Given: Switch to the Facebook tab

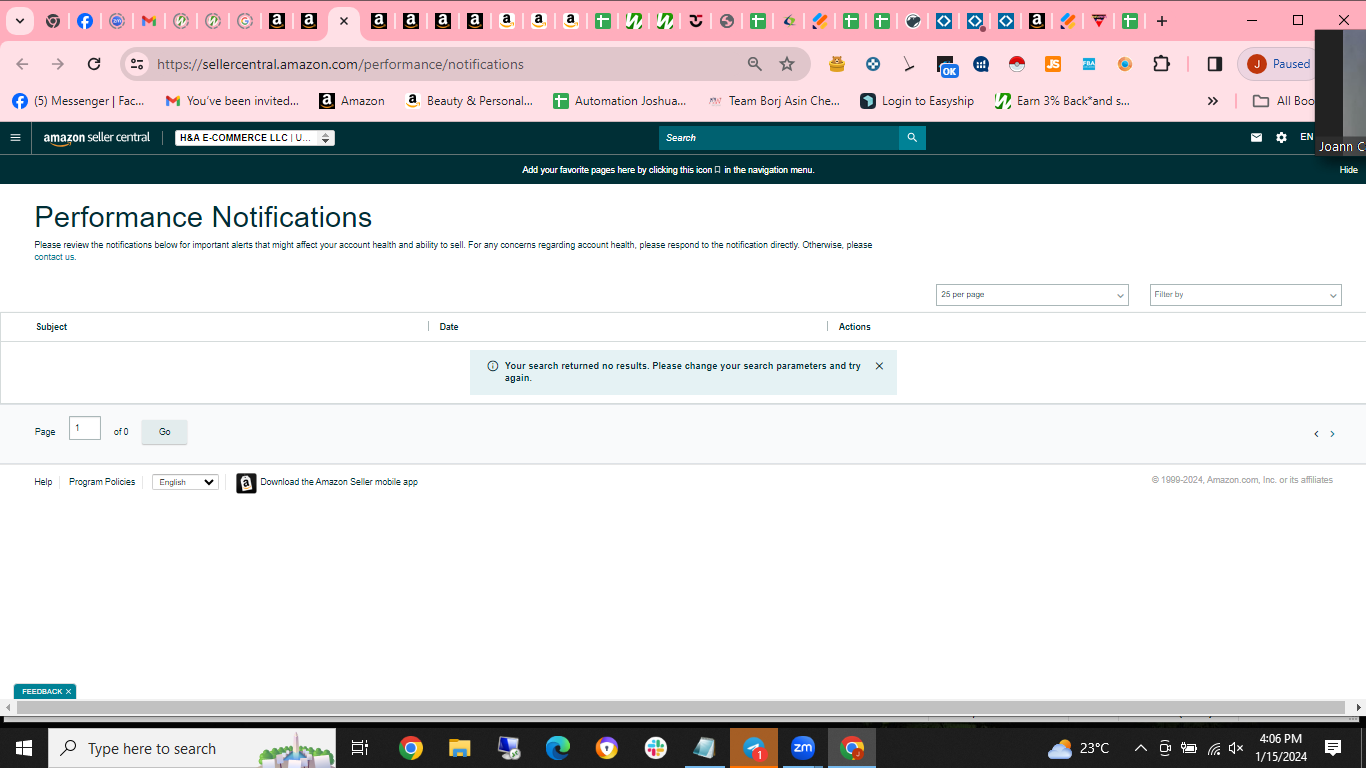Looking at the screenshot, I should 85,21.
